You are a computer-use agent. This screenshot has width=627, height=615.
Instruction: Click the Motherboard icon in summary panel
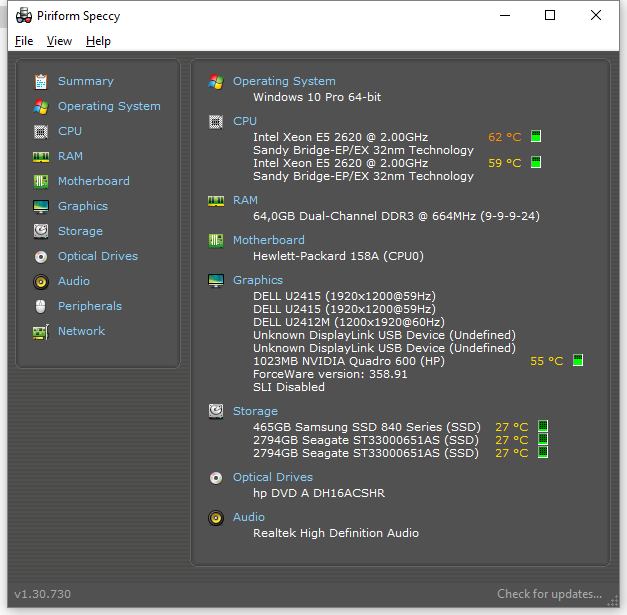point(216,241)
